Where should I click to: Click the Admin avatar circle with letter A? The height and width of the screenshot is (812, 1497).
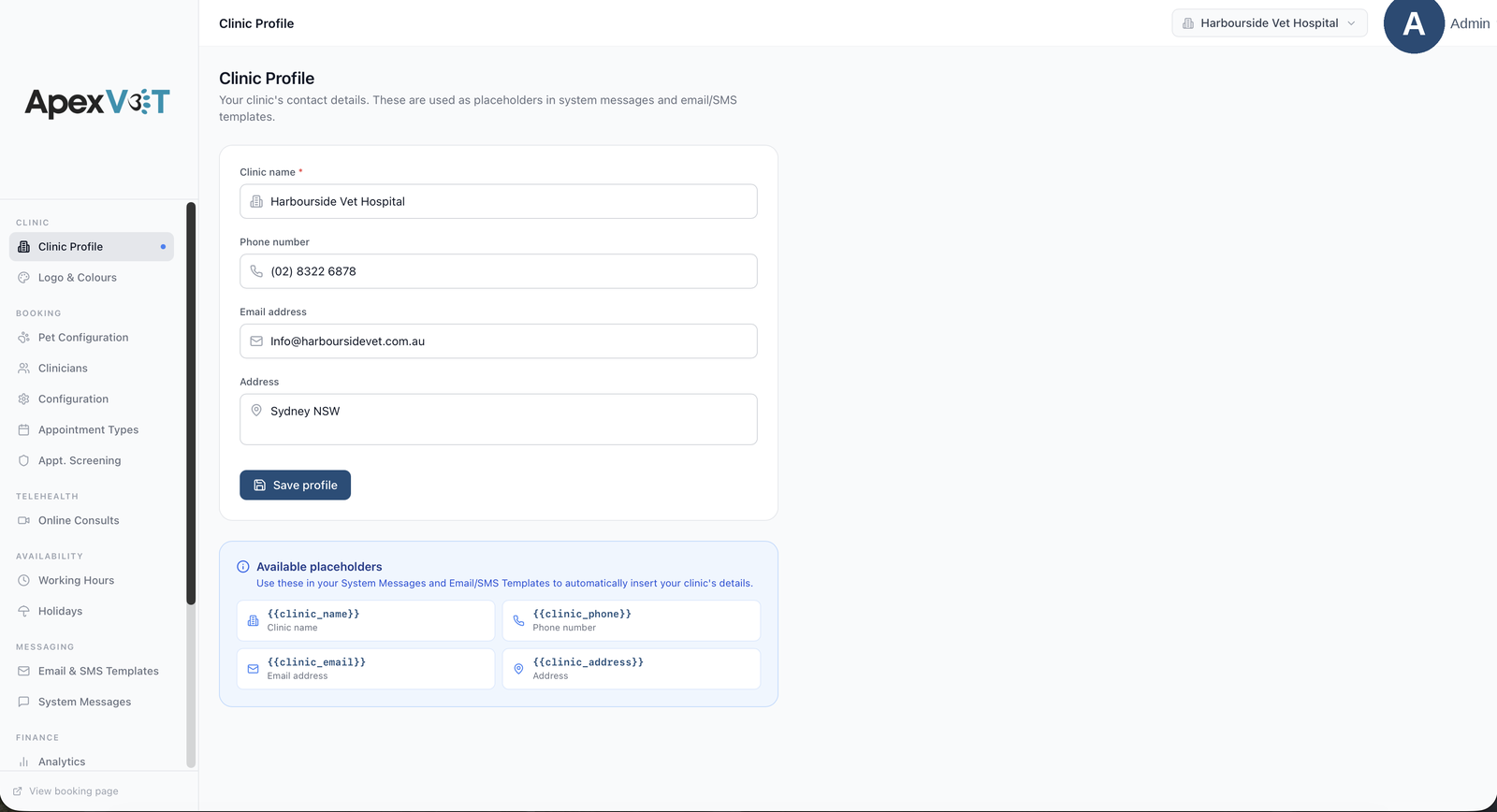(1414, 23)
